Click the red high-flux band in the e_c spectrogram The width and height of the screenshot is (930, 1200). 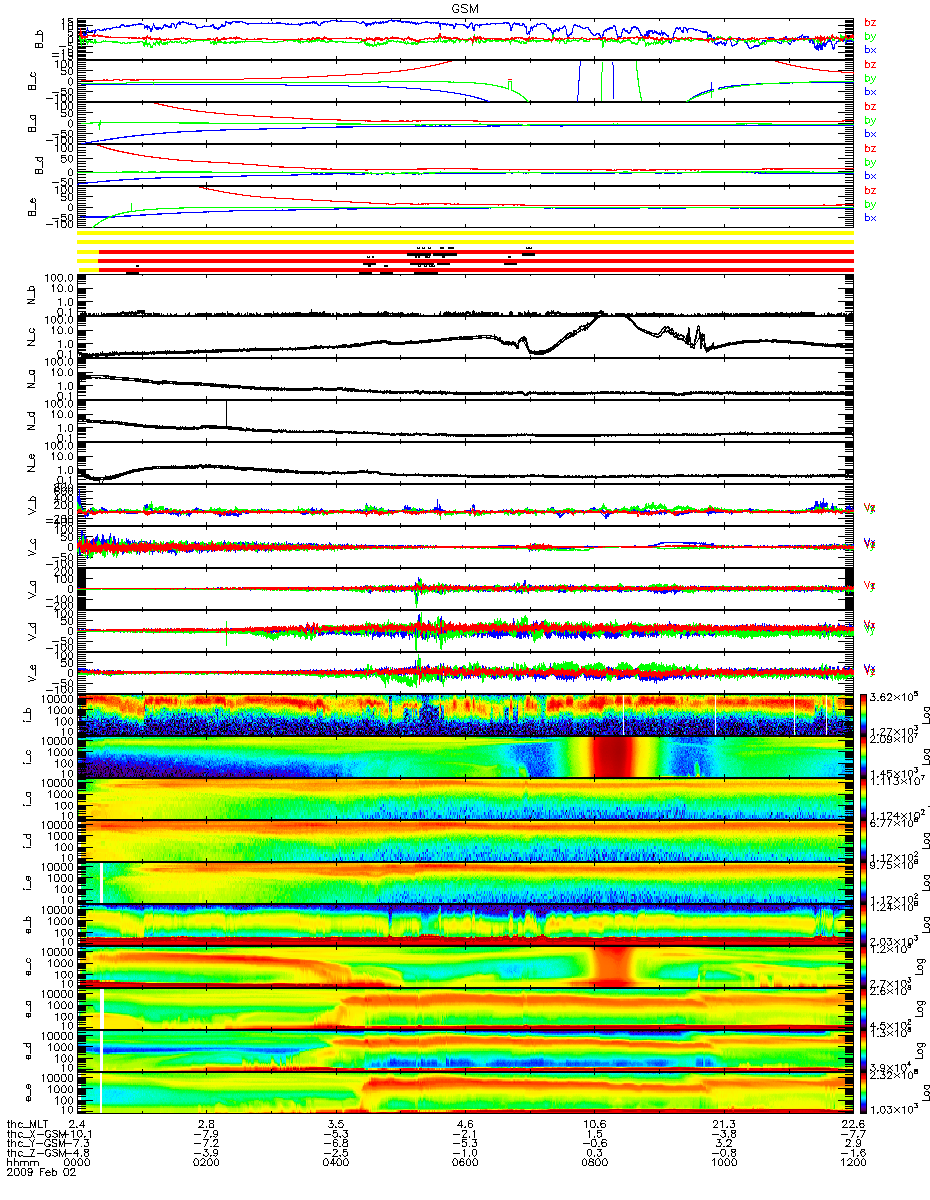(x=611, y=965)
